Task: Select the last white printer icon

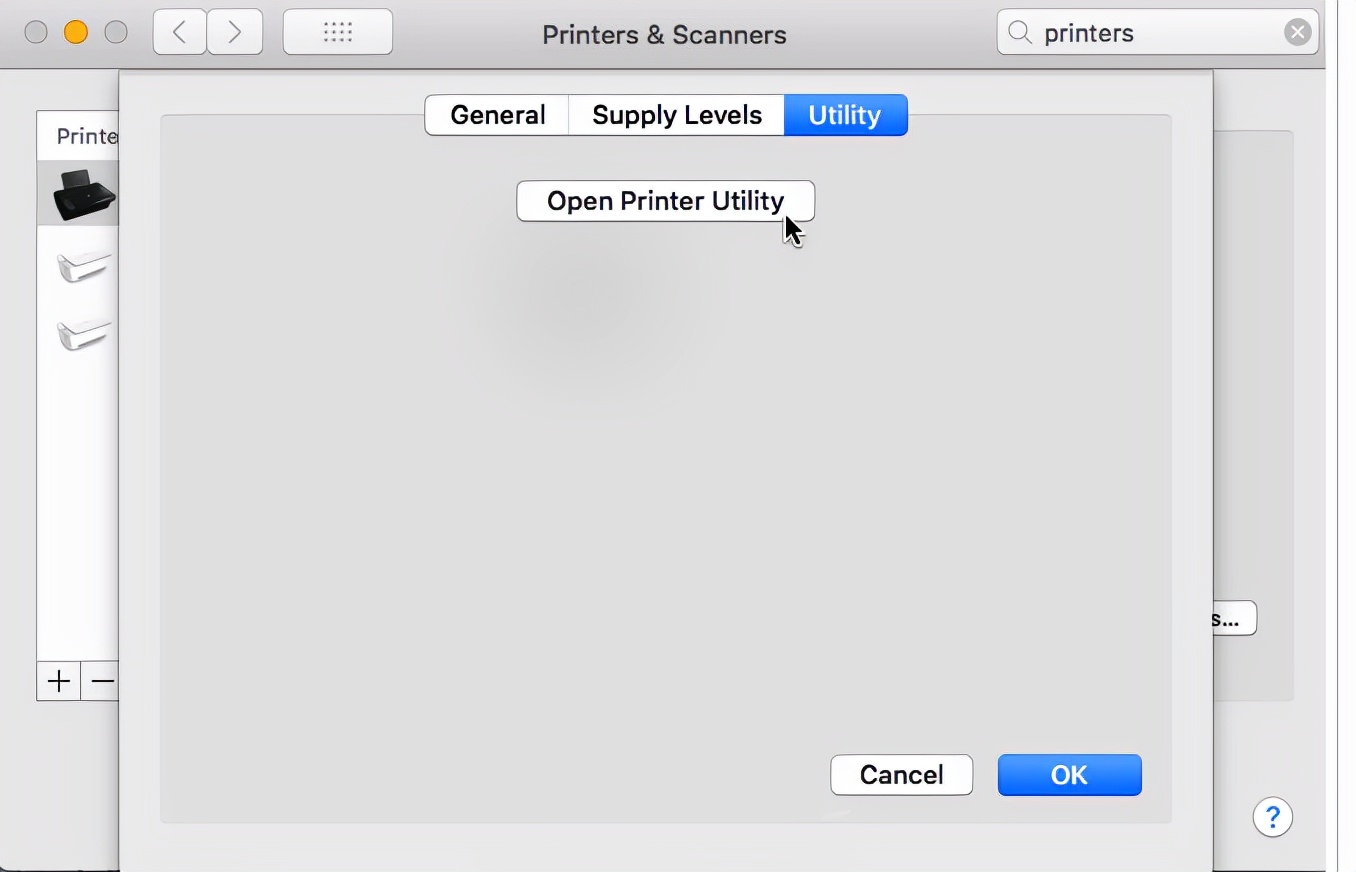Action: click(x=84, y=333)
